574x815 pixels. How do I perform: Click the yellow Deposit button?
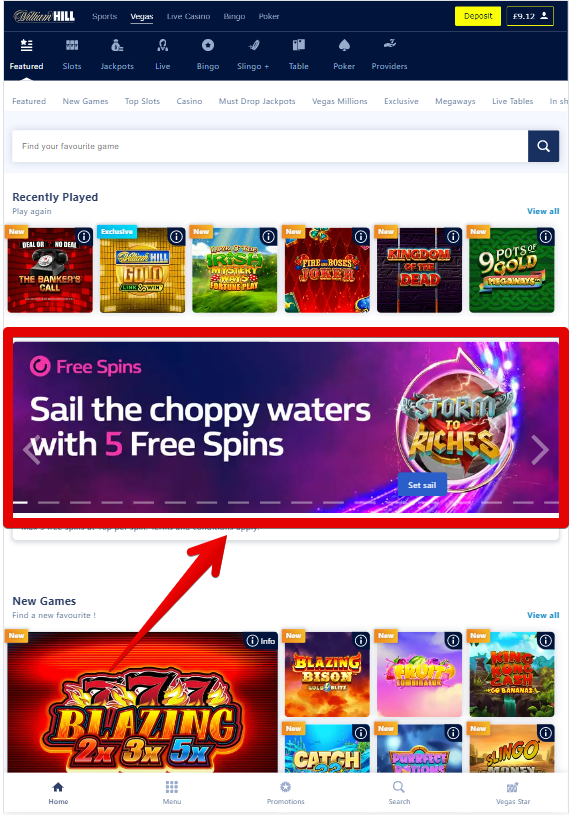pos(478,16)
